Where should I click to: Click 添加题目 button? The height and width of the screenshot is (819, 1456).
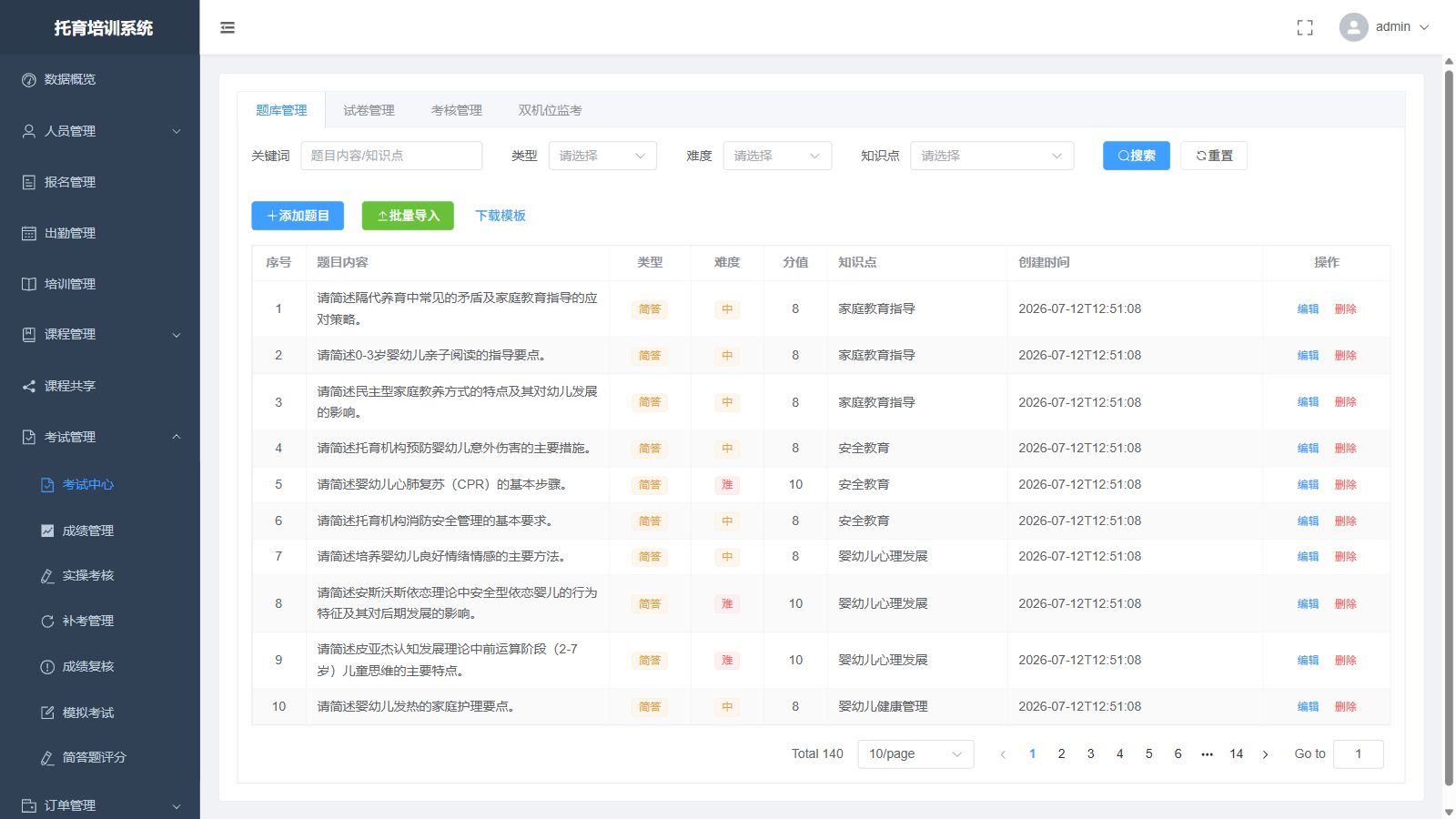(298, 216)
